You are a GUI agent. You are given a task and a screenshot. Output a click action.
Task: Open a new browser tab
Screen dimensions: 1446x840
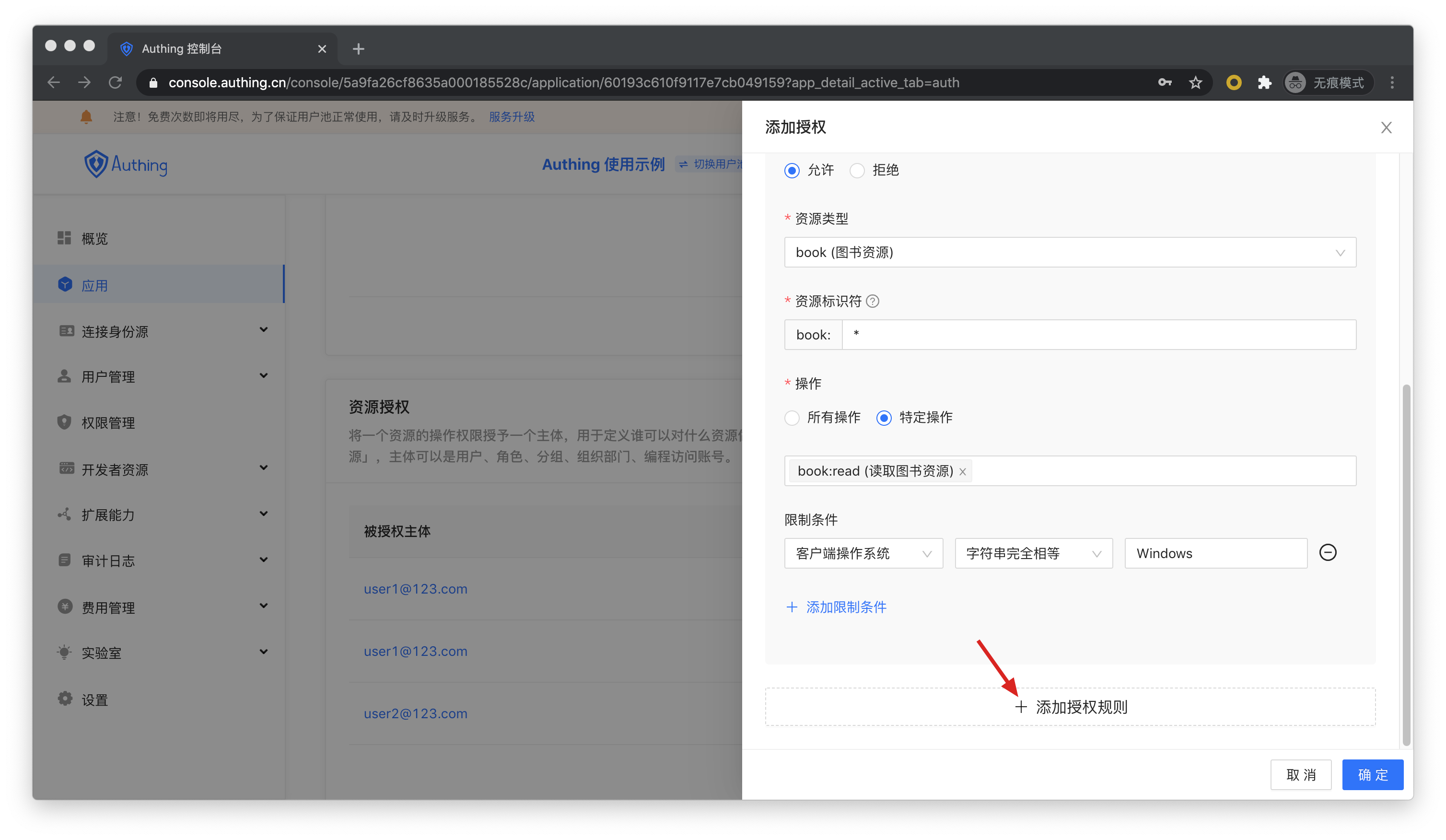click(x=359, y=49)
